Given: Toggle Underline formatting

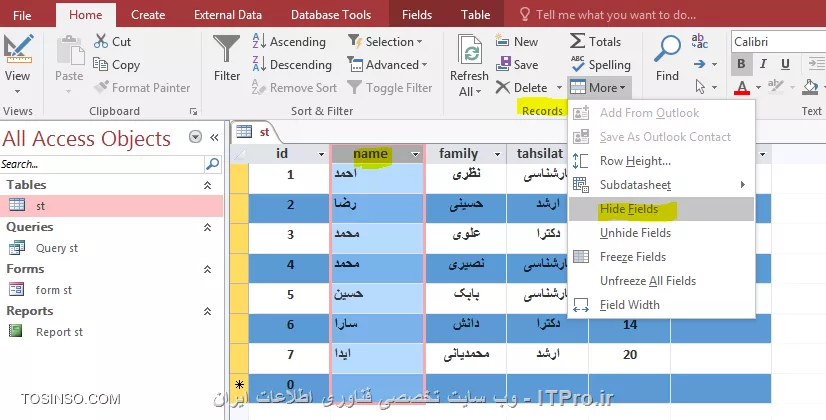Looking at the screenshot, I should [785, 64].
